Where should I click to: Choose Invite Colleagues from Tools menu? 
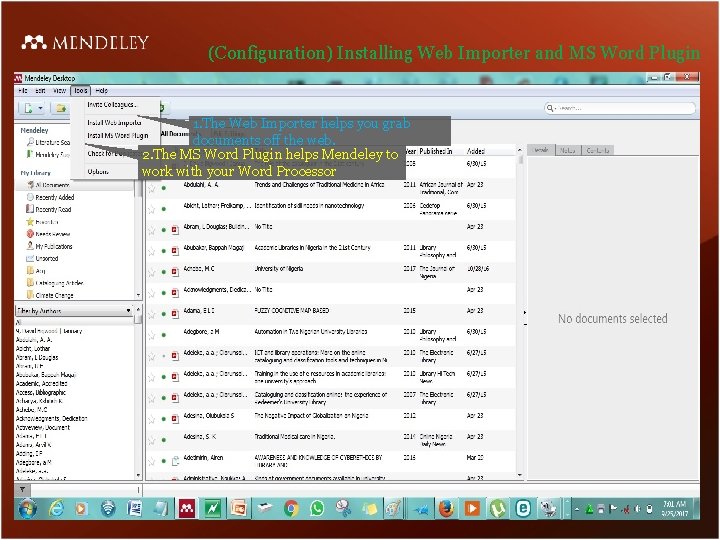point(112,105)
